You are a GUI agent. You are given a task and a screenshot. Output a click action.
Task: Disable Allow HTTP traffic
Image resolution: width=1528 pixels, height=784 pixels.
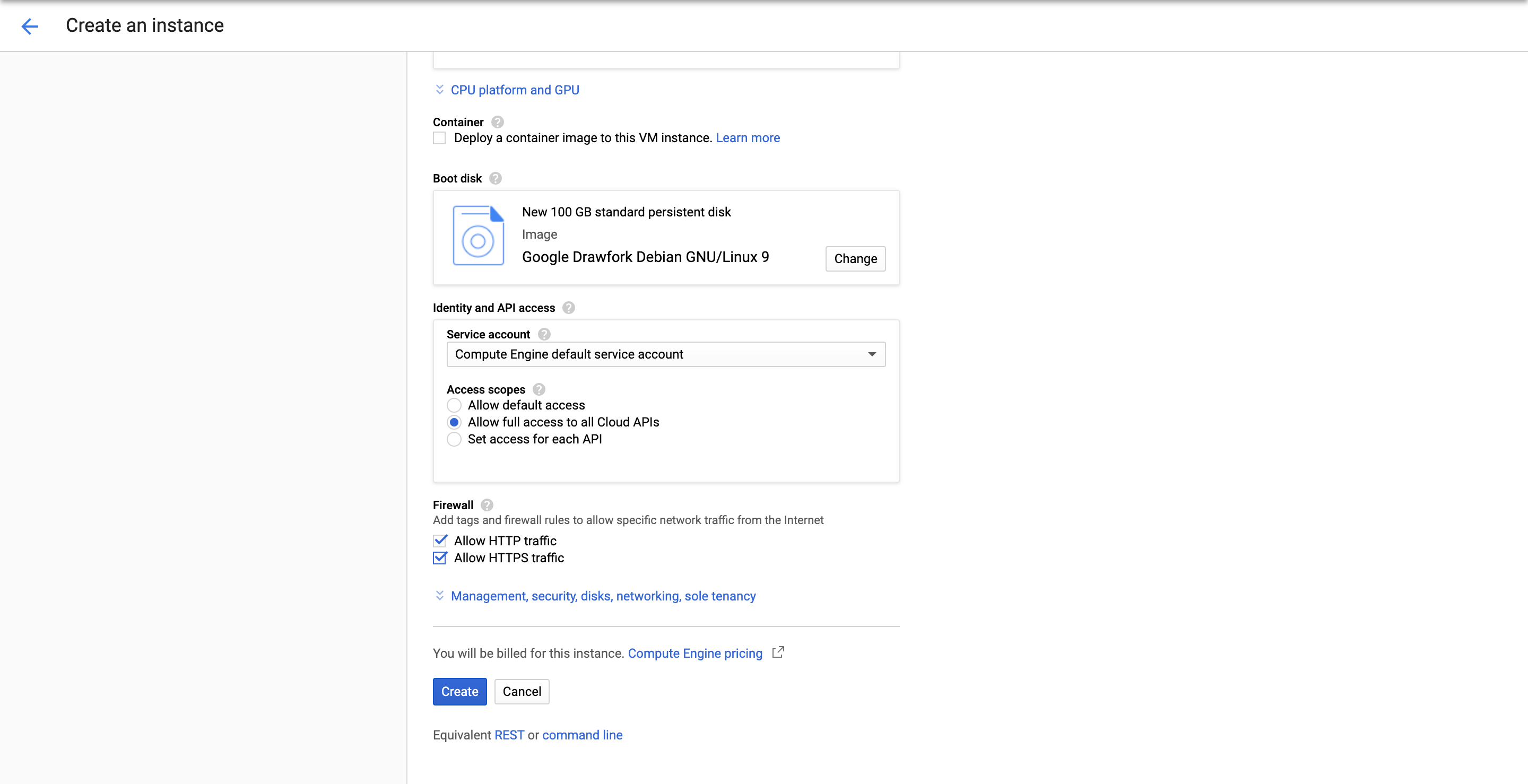(439, 541)
